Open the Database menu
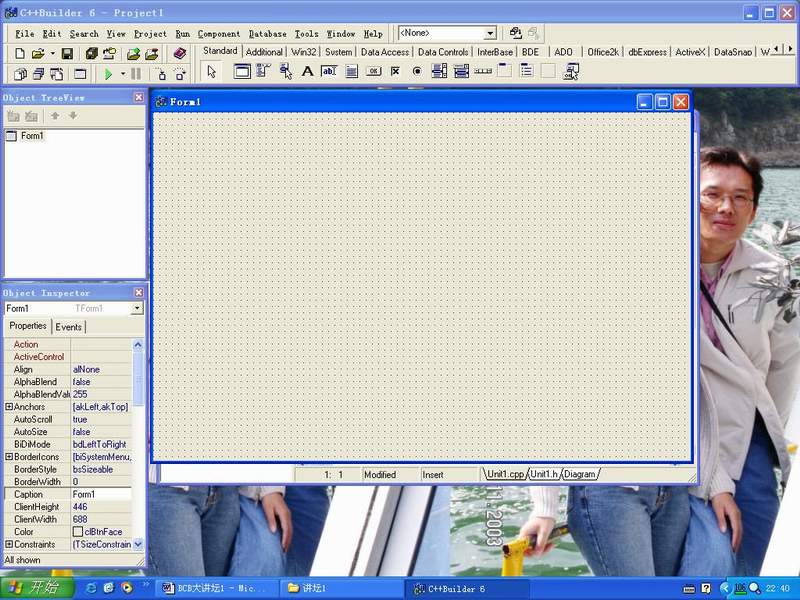The width and height of the screenshot is (800, 600). click(x=267, y=34)
